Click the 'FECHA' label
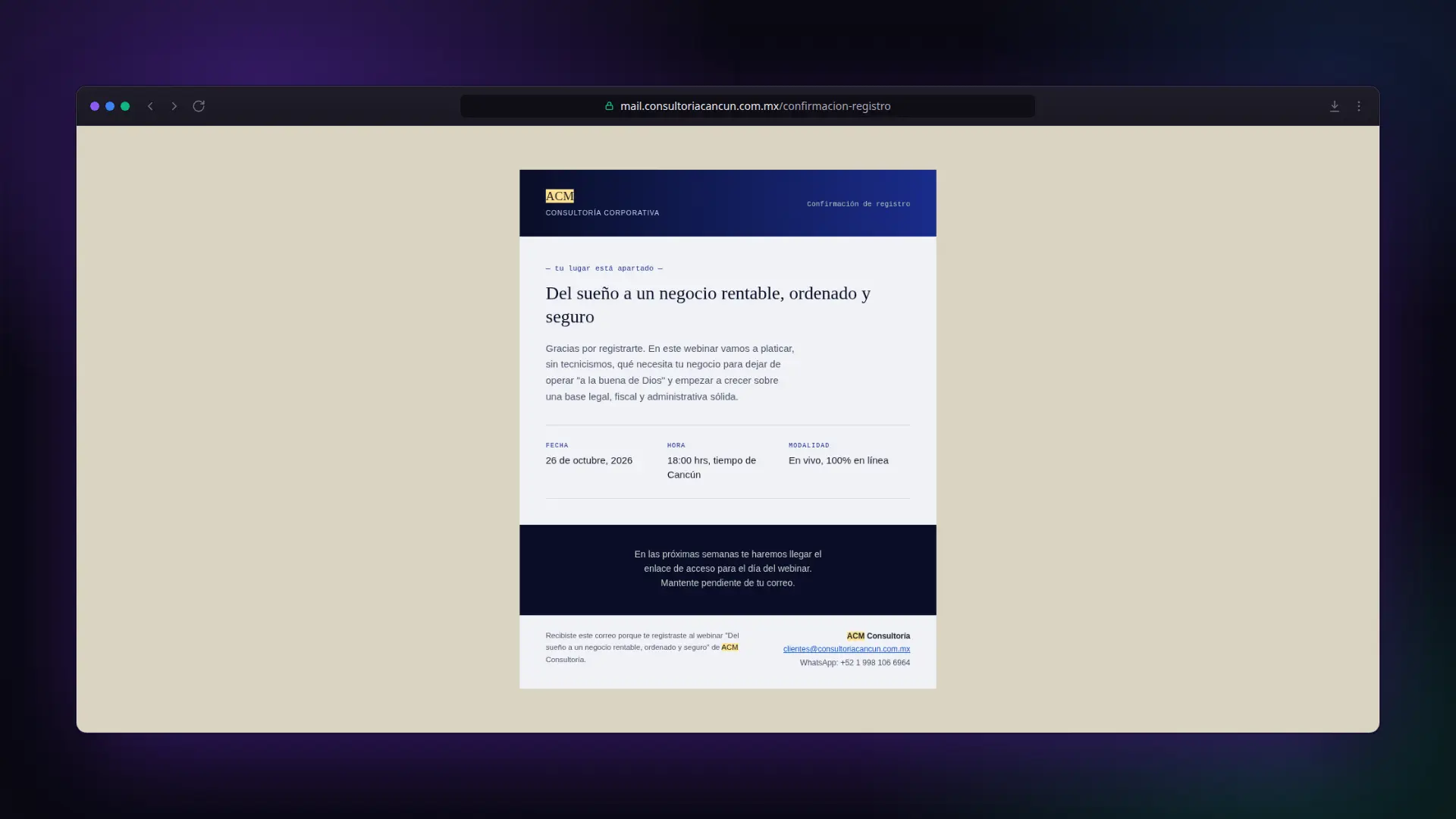Viewport: 1456px width, 819px height. click(x=557, y=445)
